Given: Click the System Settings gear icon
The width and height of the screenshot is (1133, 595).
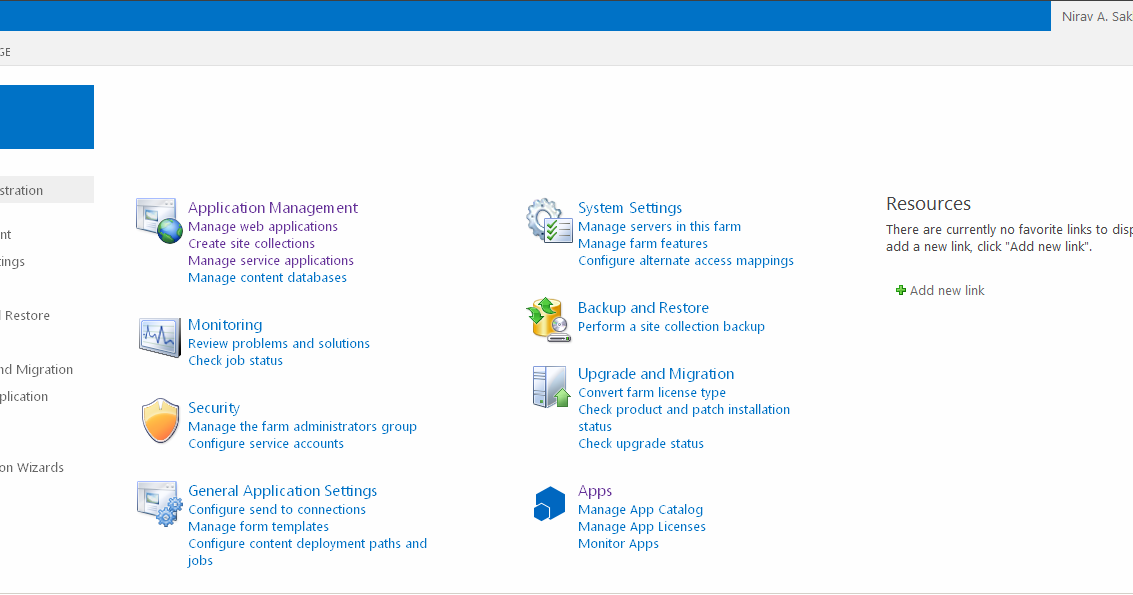Looking at the screenshot, I should click(x=546, y=218).
